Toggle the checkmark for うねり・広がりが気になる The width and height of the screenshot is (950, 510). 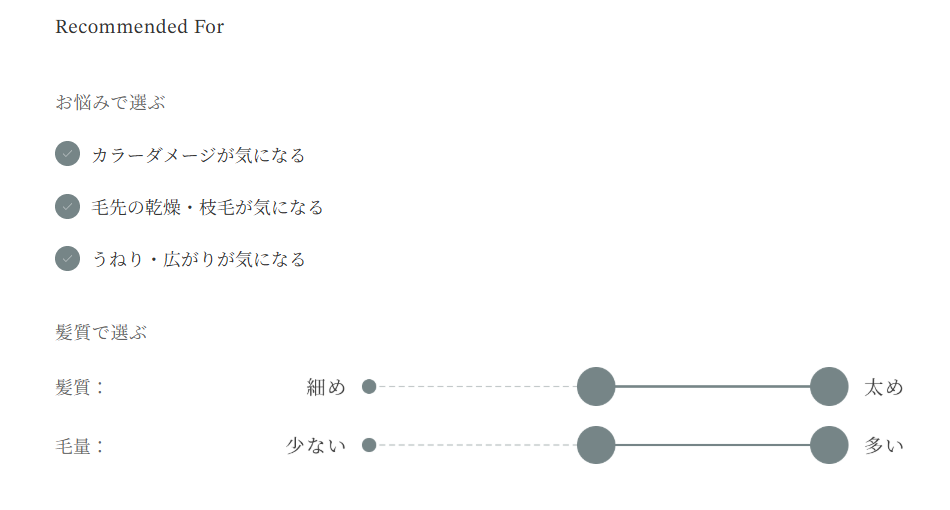click(x=67, y=259)
